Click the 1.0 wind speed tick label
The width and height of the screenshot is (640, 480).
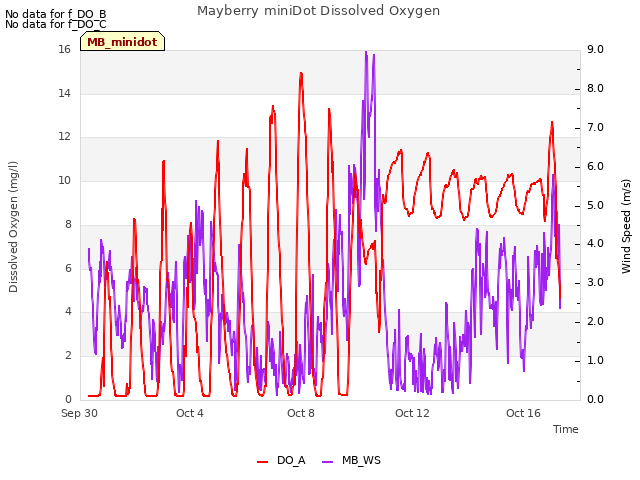tap(595, 360)
